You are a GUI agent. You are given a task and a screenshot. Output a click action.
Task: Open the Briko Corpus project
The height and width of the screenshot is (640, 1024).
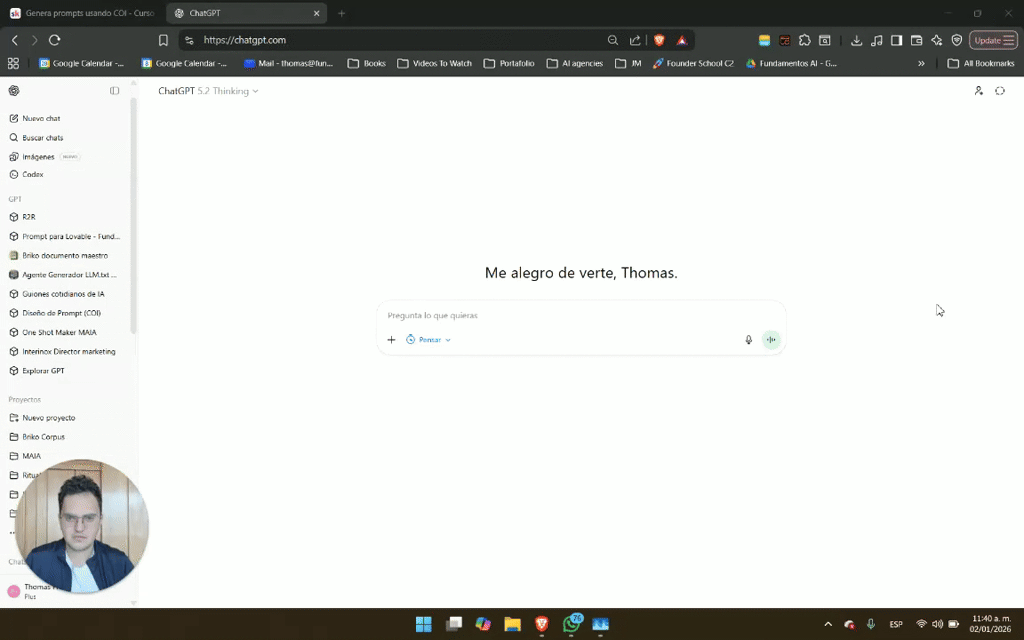(37, 437)
